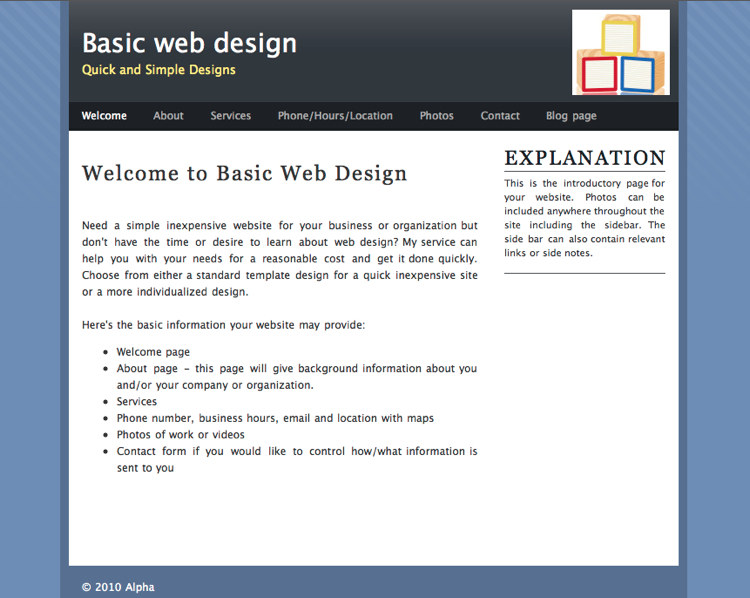The image size is (750, 598).
Task: Click the 'Welcome page' bullet item
Action: [153, 352]
